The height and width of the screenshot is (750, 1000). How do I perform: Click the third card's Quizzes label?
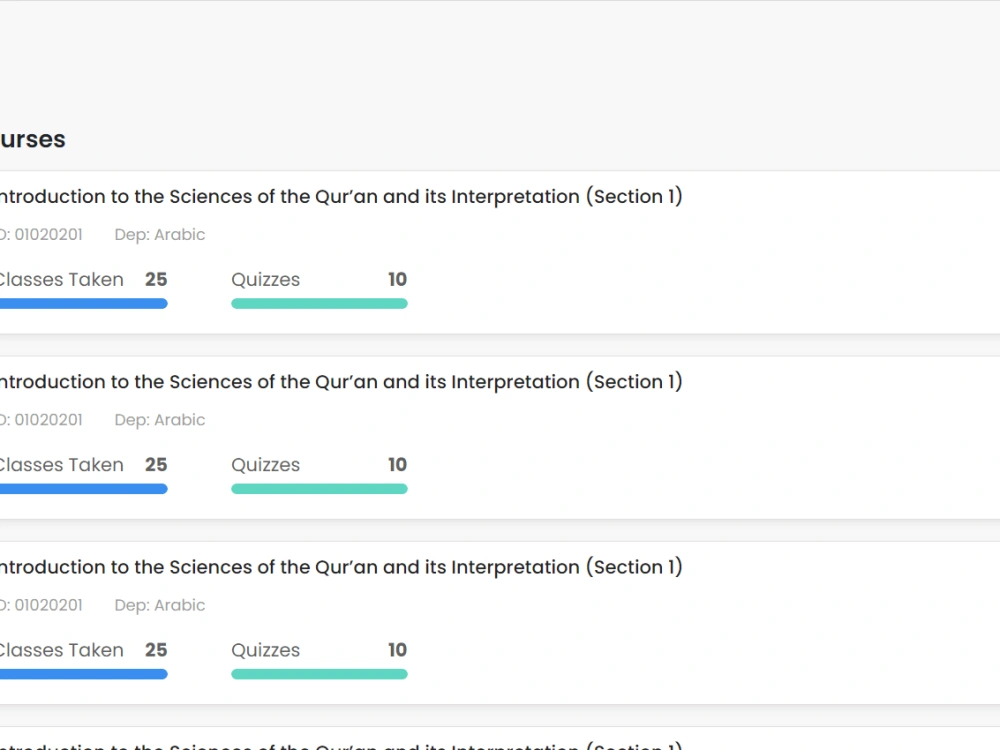tap(265, 650)
